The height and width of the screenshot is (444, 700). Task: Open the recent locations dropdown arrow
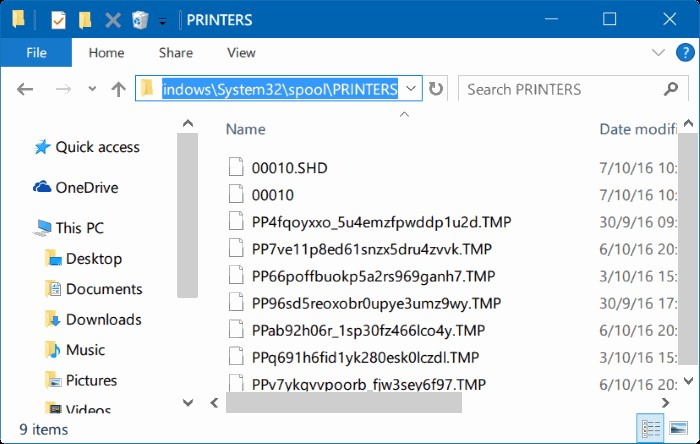point(93,90)
